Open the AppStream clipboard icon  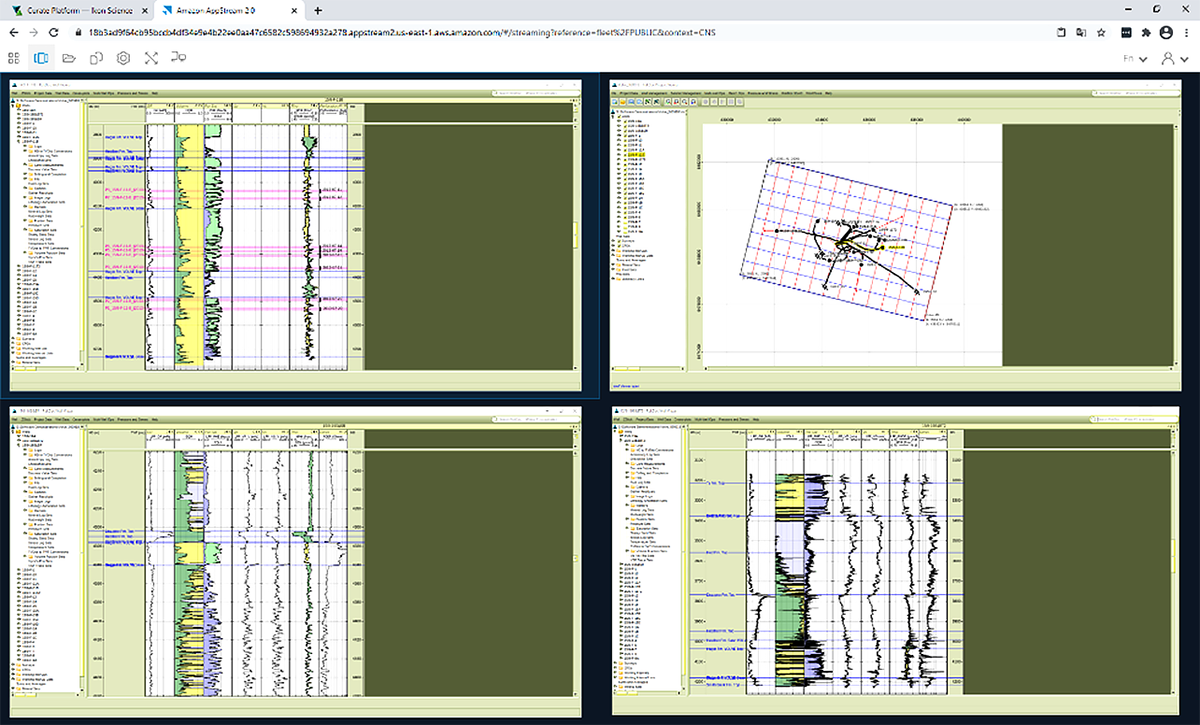[97, 58]
